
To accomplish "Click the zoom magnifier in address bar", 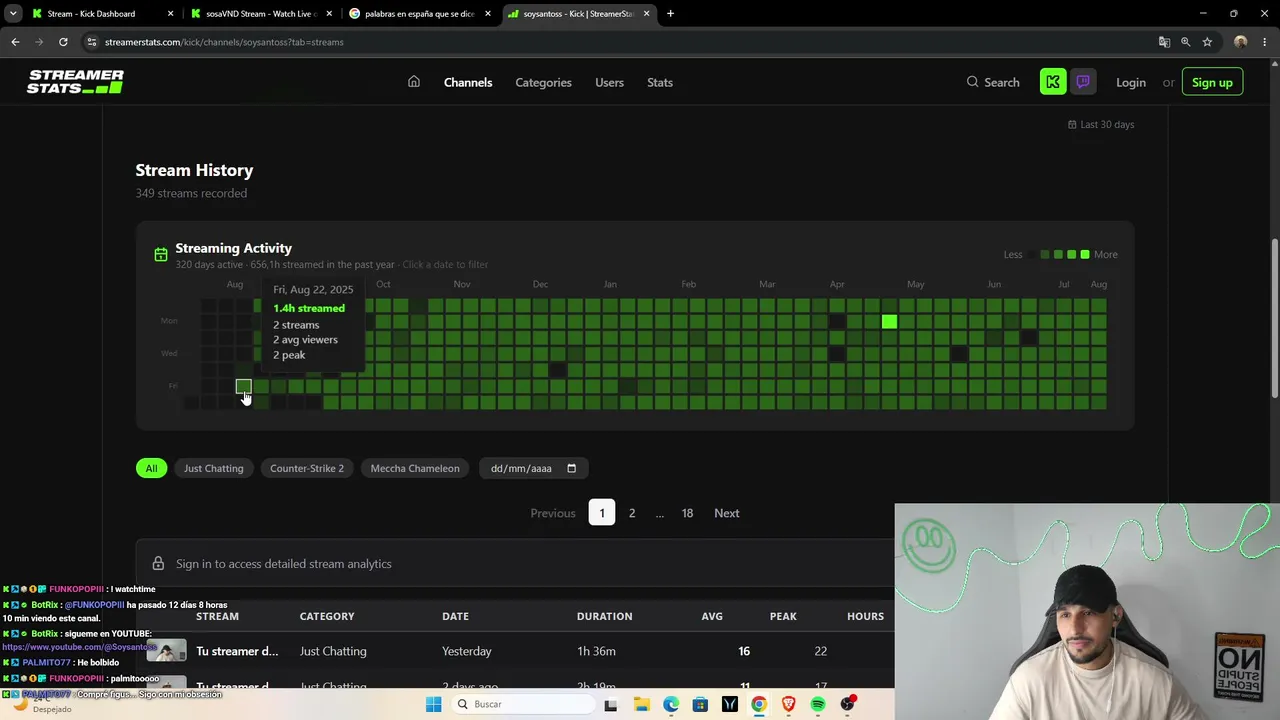I will pos(1186,42).
